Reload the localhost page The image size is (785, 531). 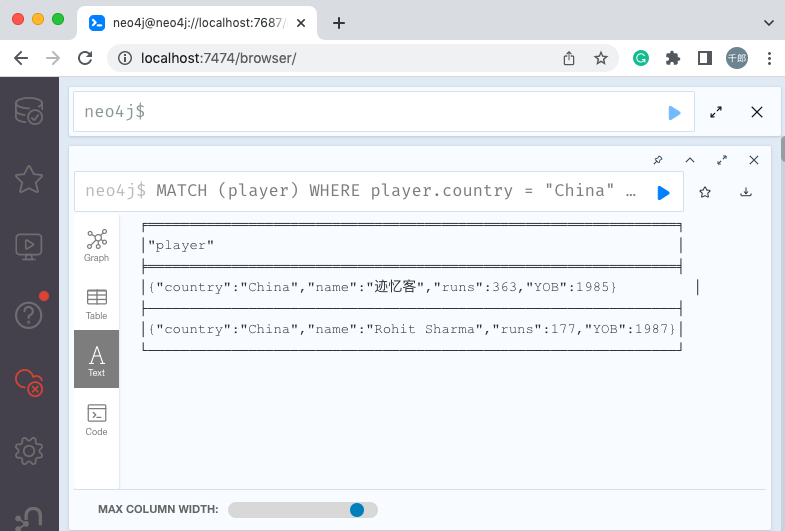tap(85, 58)
